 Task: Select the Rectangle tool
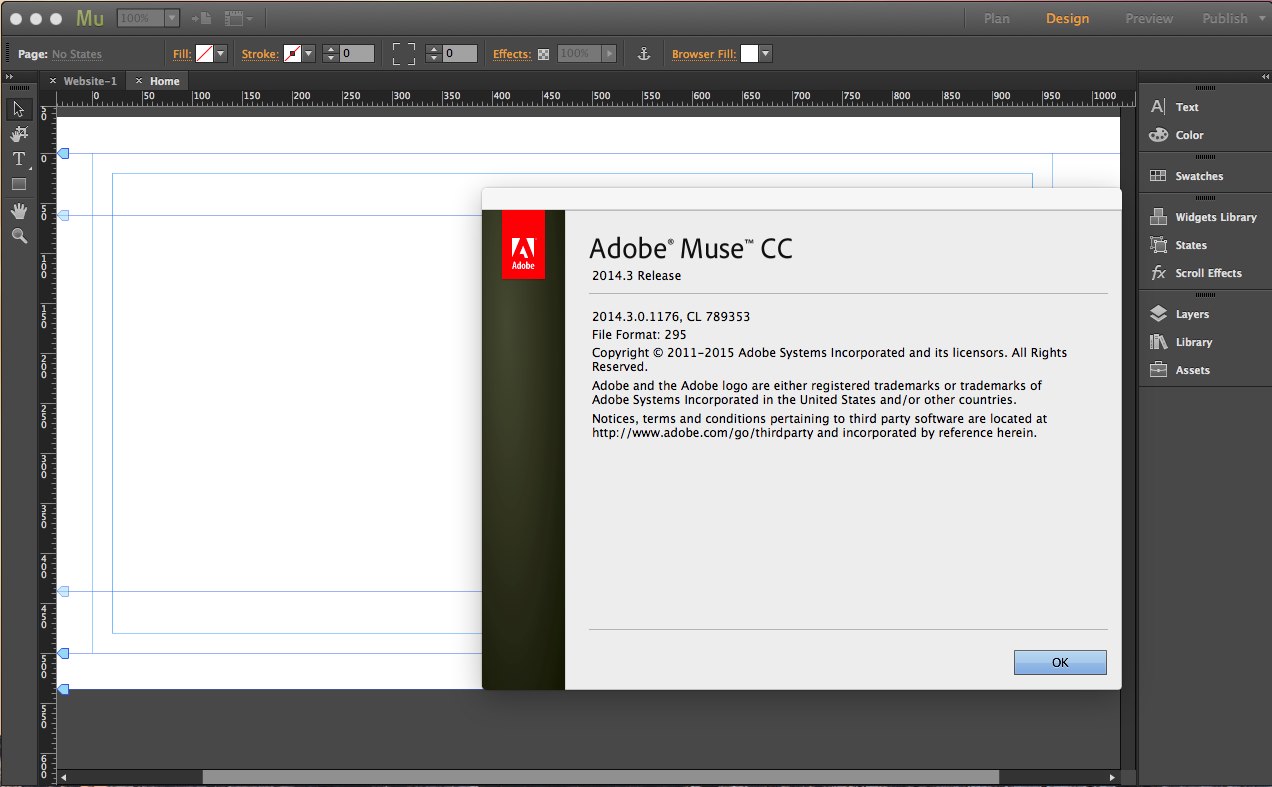click(x=18, y=184)
